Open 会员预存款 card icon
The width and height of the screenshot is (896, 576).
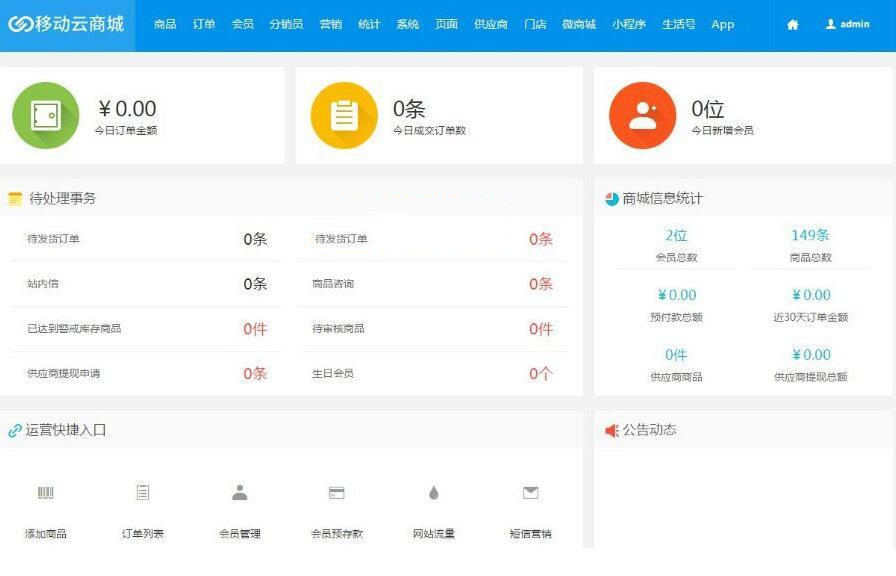(337, 493)
